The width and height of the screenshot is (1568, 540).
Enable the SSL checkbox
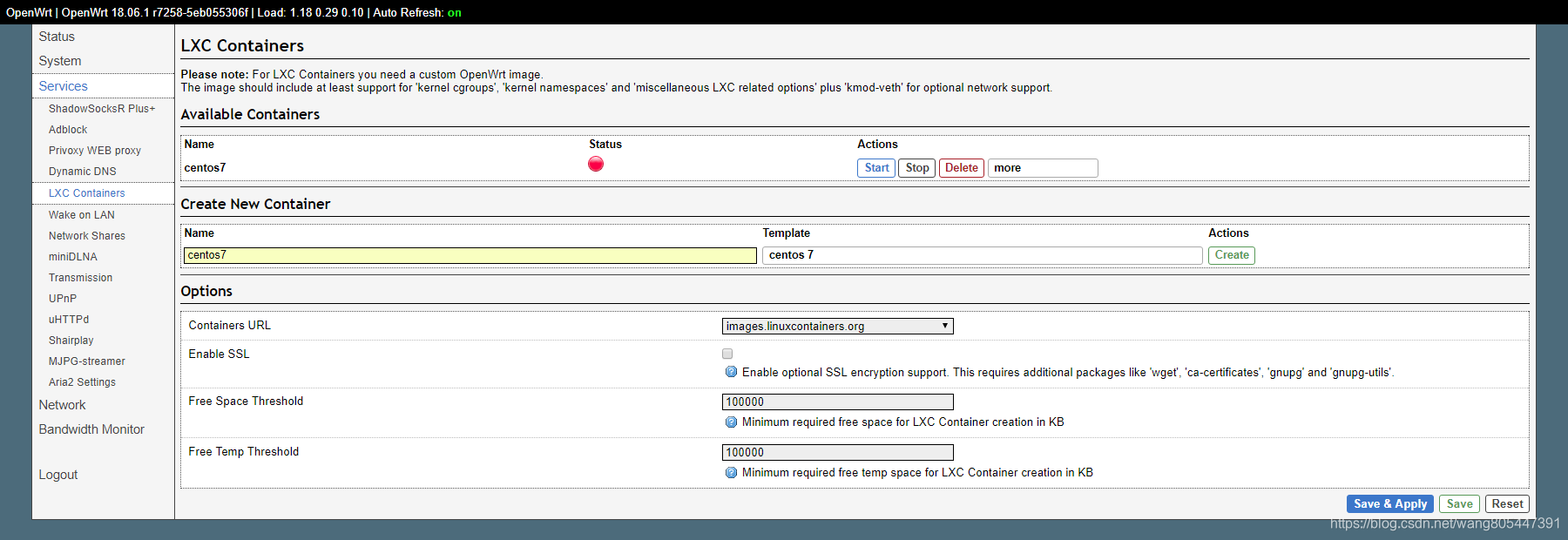coord(727,354)
